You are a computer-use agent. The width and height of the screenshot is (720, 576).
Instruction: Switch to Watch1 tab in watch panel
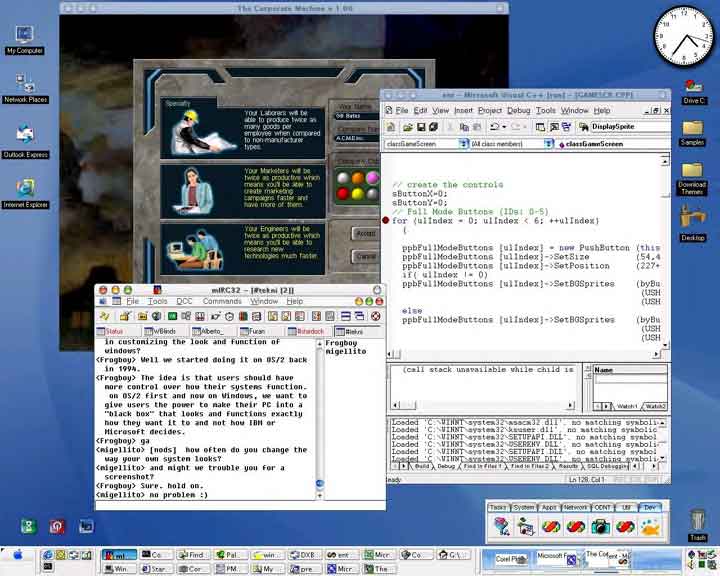[x=627, y=407]
